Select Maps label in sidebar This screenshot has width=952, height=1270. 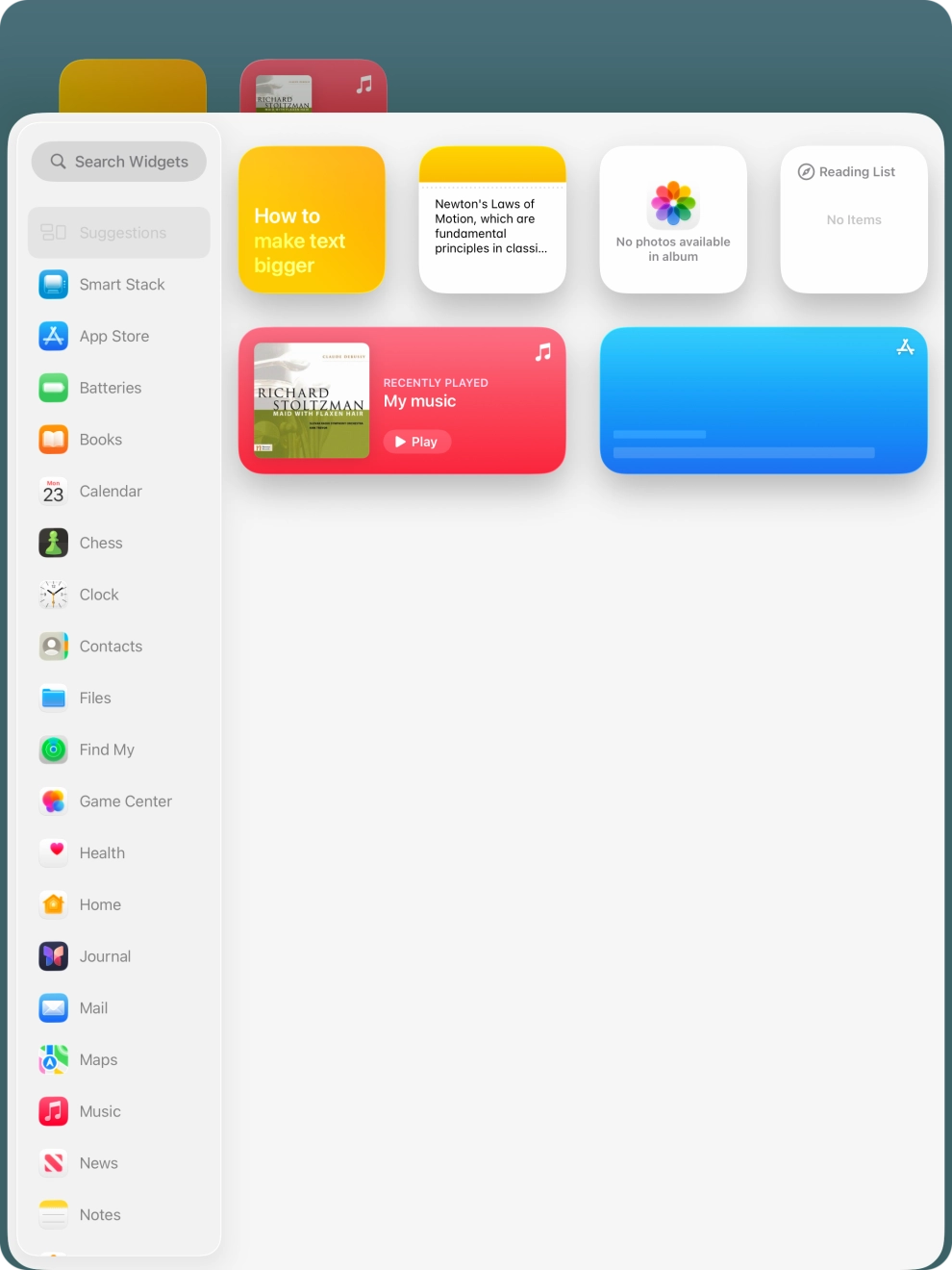click(x=98, y=1060)
